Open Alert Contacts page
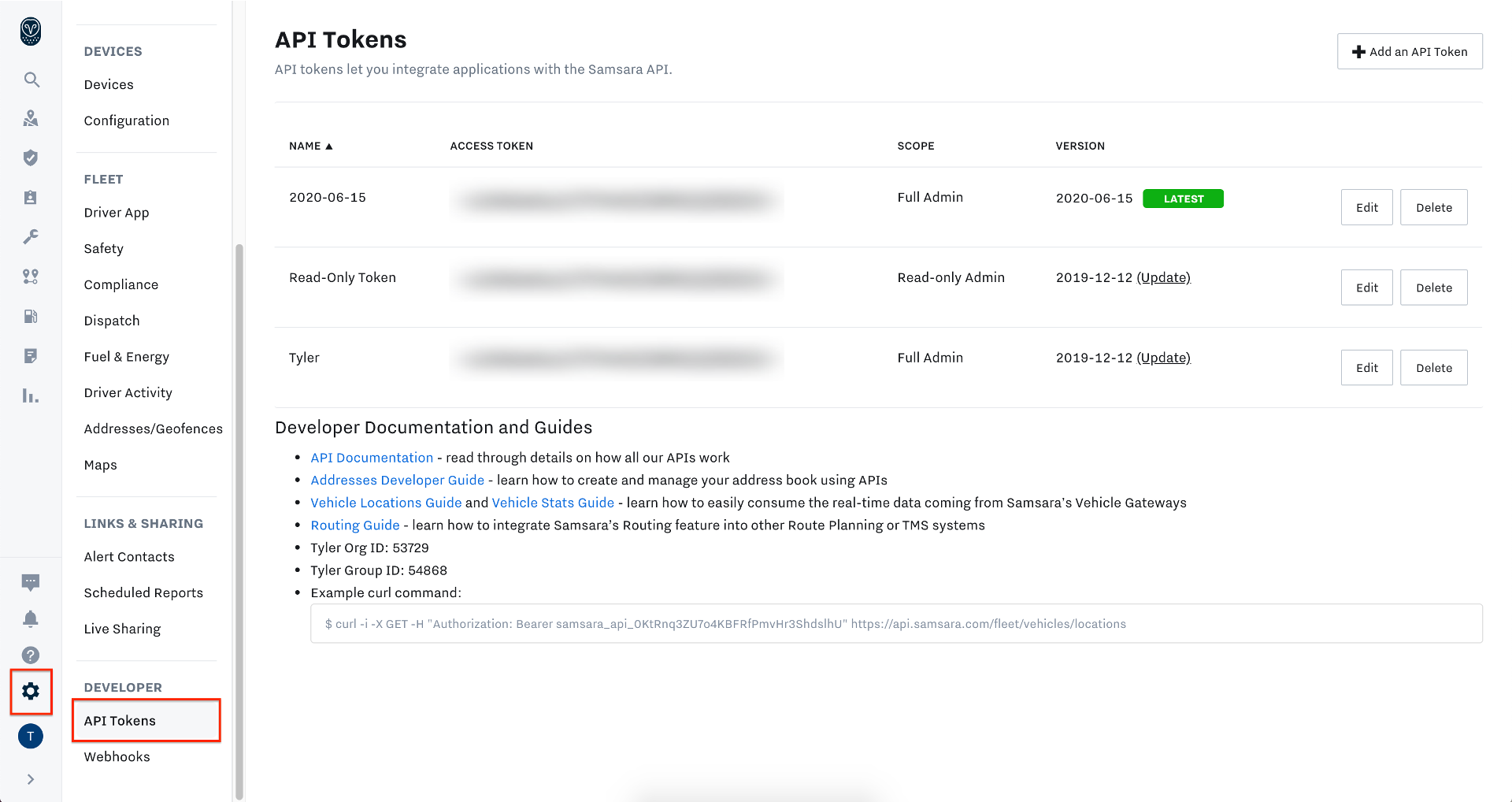The width and height of the screenshot is (1512, 802). pos(129,557)
